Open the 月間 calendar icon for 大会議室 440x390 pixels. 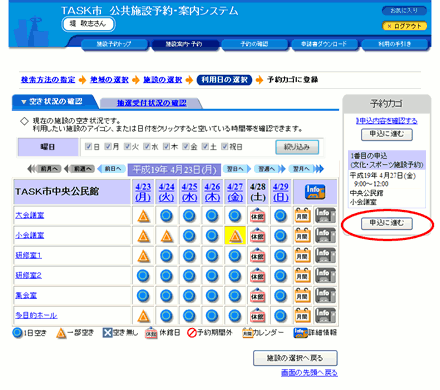(x=302, y=216)
